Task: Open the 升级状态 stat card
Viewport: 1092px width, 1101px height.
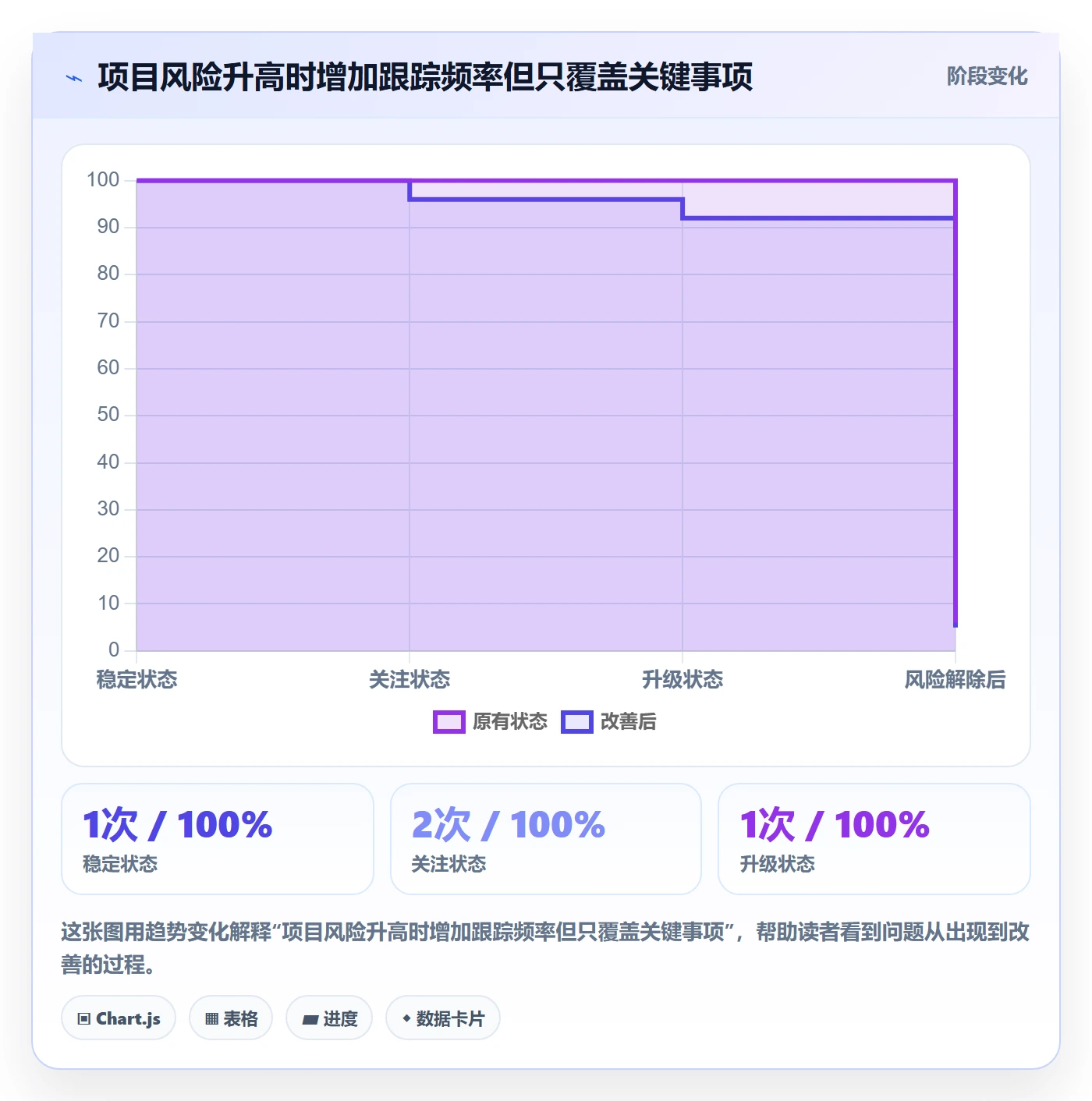Action: pos(874,839)
